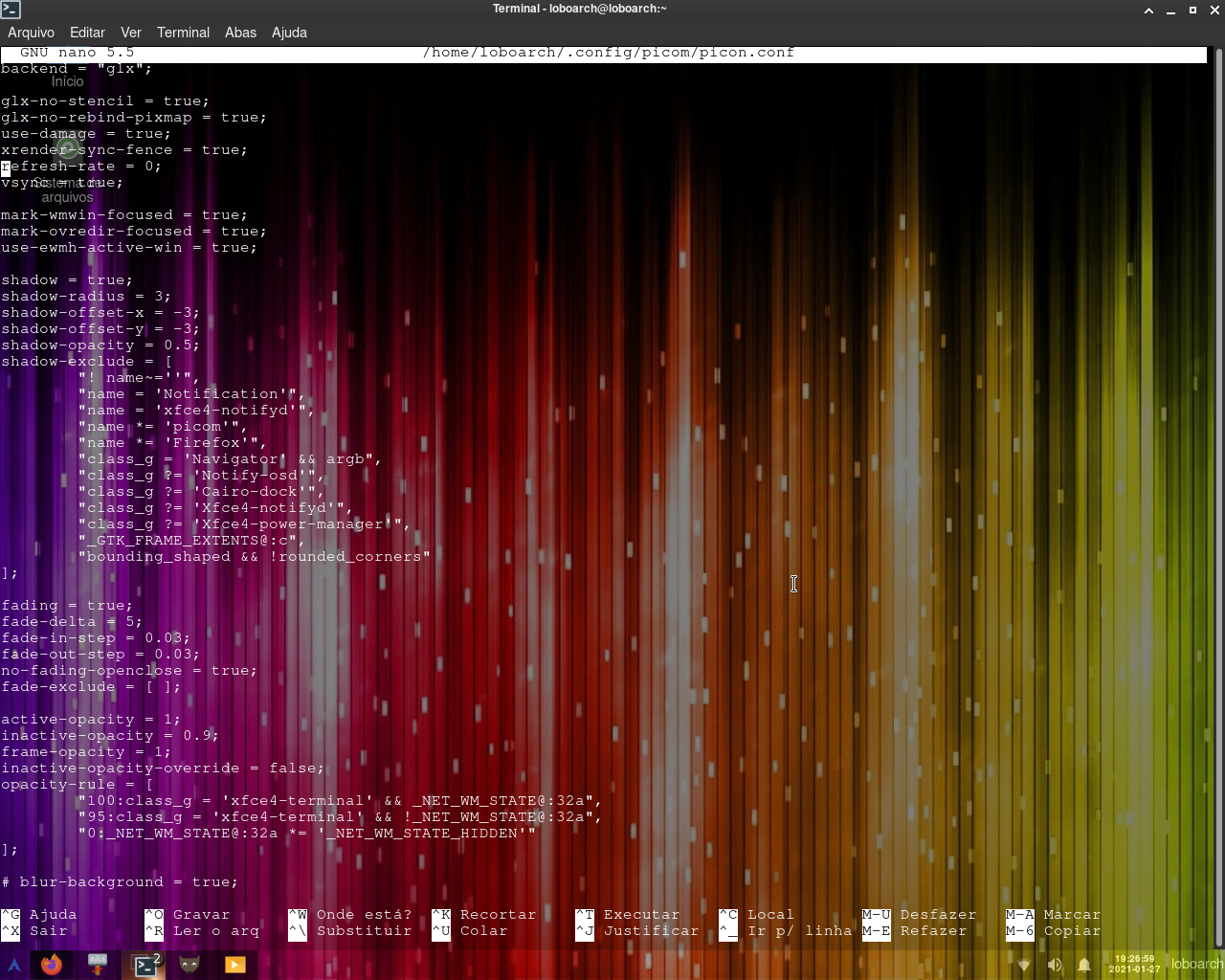Screen dimensions: 1225x980
Task: Open the Arquivo menu
Action: (x=31, y=32)
